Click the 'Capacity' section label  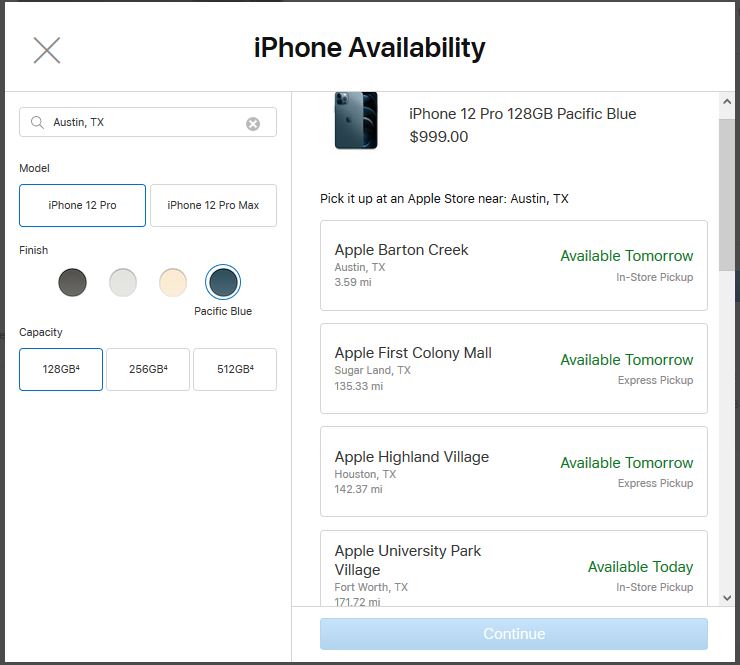click(x=41, y=332)
